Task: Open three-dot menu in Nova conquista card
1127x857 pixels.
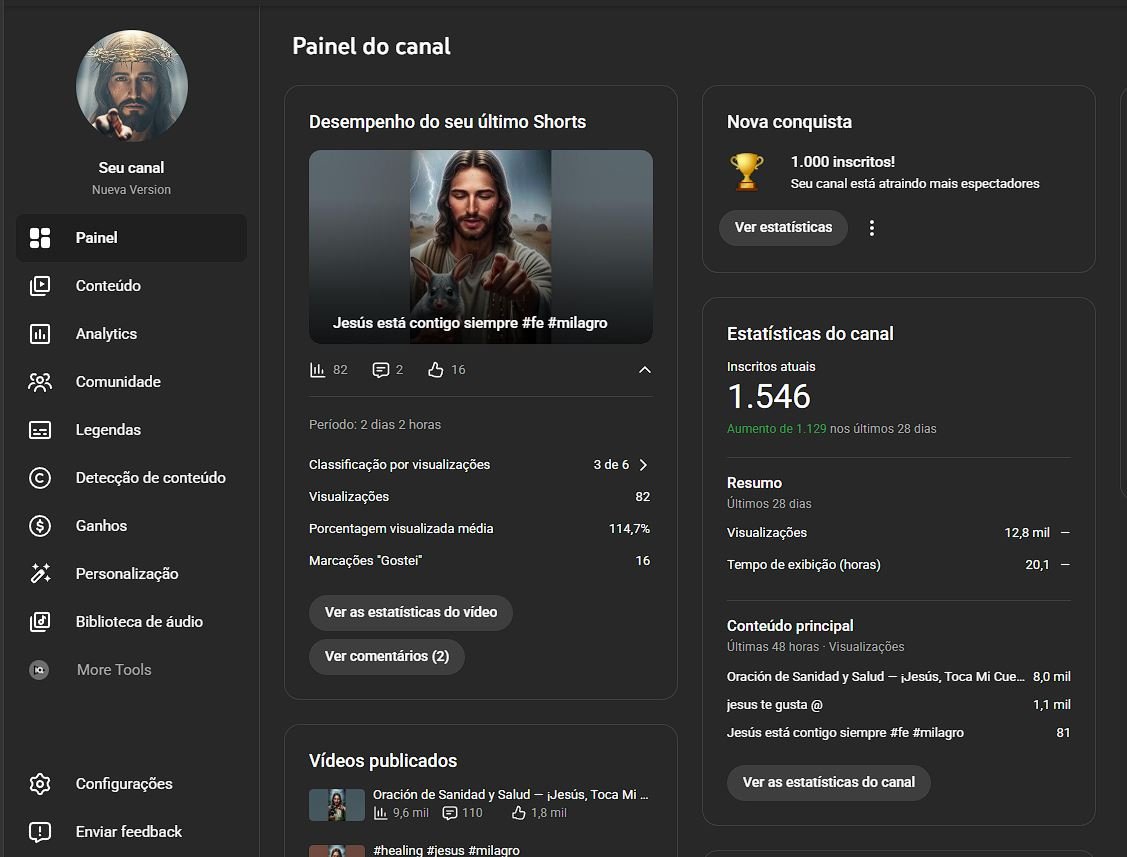Action: coord(872,228)
